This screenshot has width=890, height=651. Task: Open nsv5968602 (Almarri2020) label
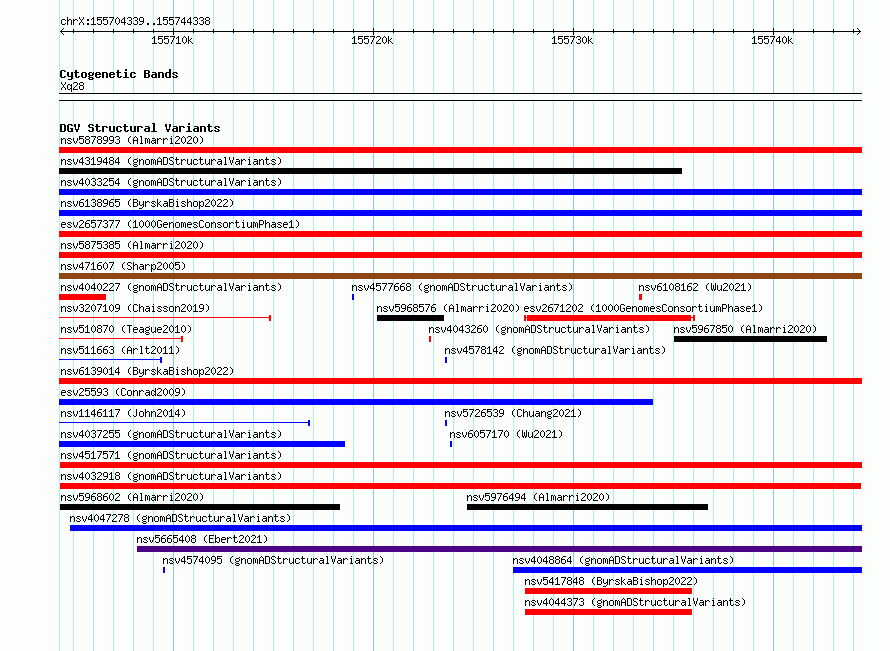coord(132,497)
